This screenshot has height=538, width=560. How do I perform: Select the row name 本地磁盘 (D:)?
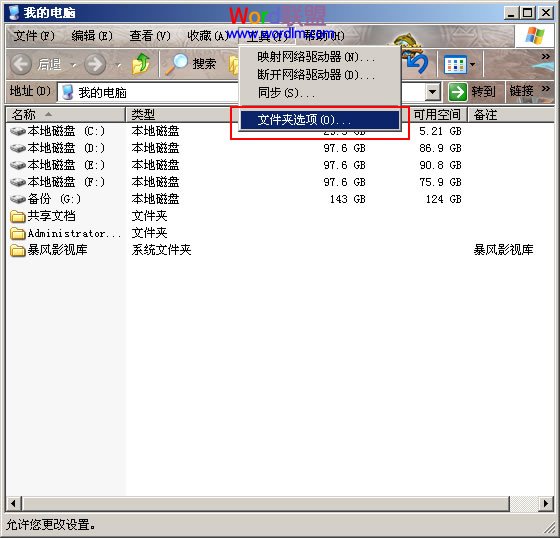click(x=66, y=148)
